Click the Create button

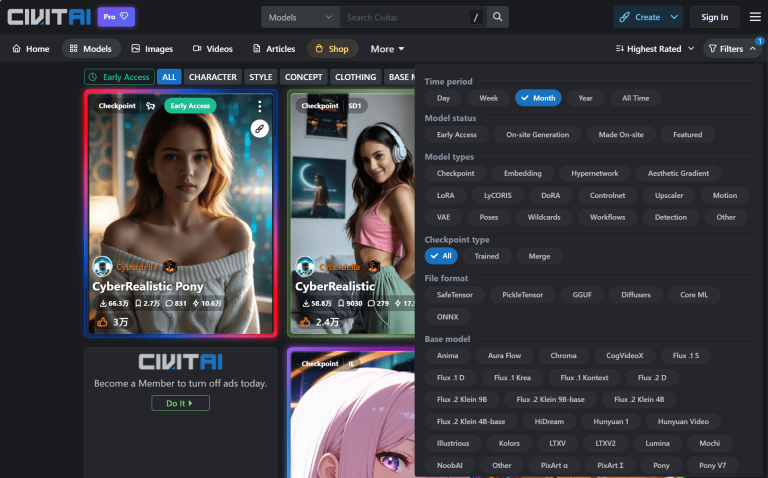pyautogui.click(x=641, y=17)
